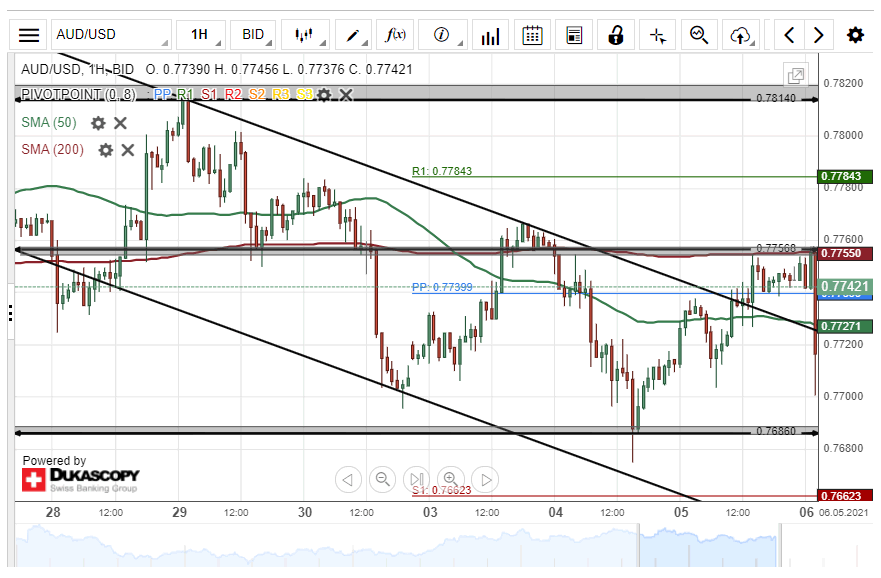Image resolution: width=881 pixels, height=578 pixels.
Task: Click the S1 0.76623 price tag
Action: pos(845,496)
